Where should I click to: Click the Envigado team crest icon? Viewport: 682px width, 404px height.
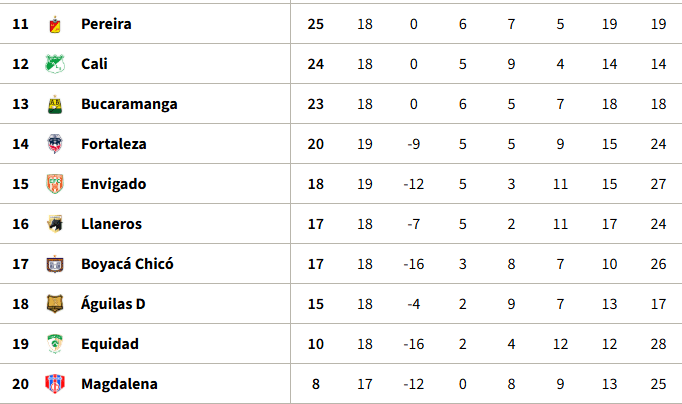pos(55,184)
